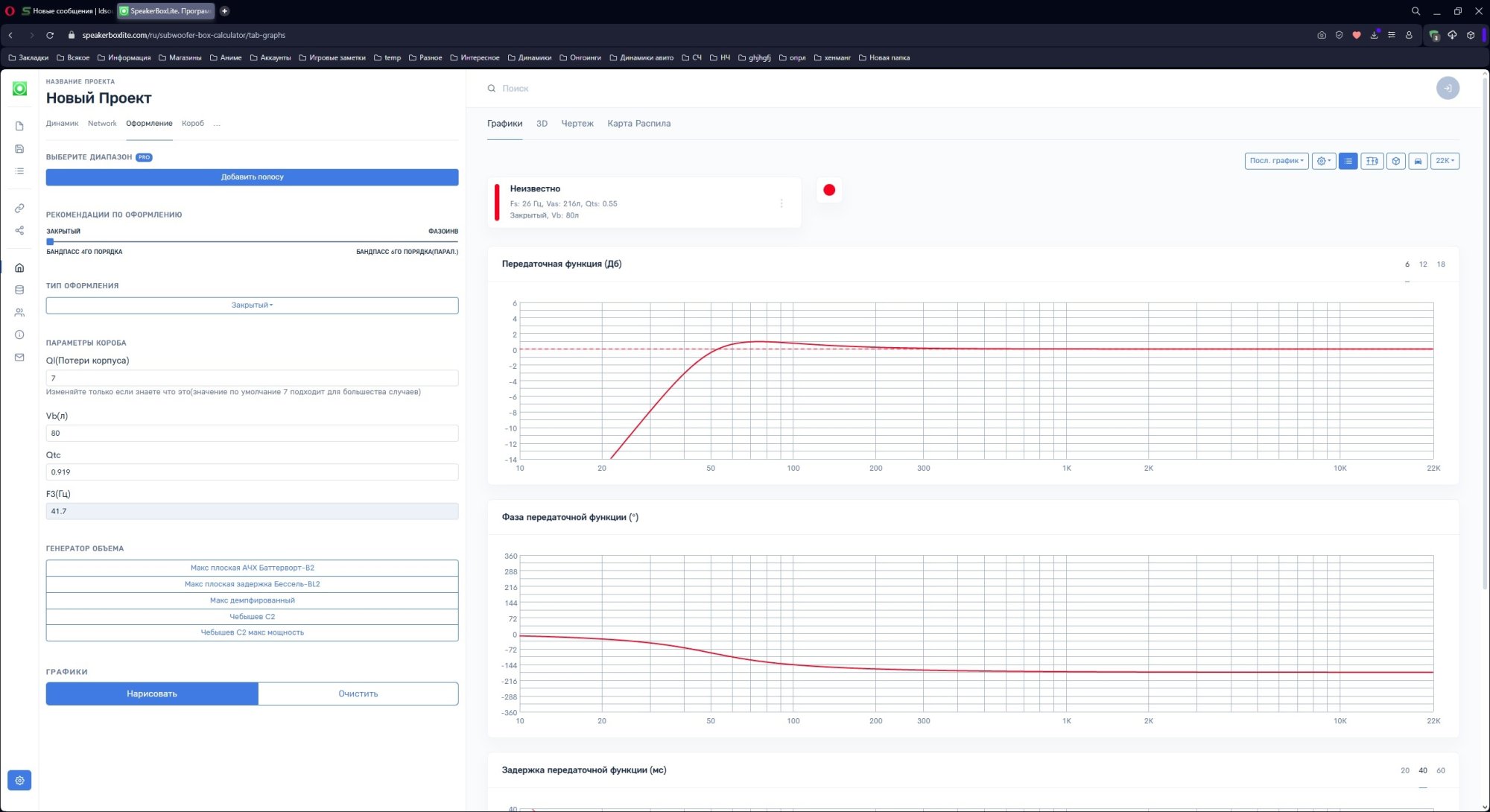Select 60 ms delay scale option
This screenshot has height=812, width=1490.
[1441, 770]
